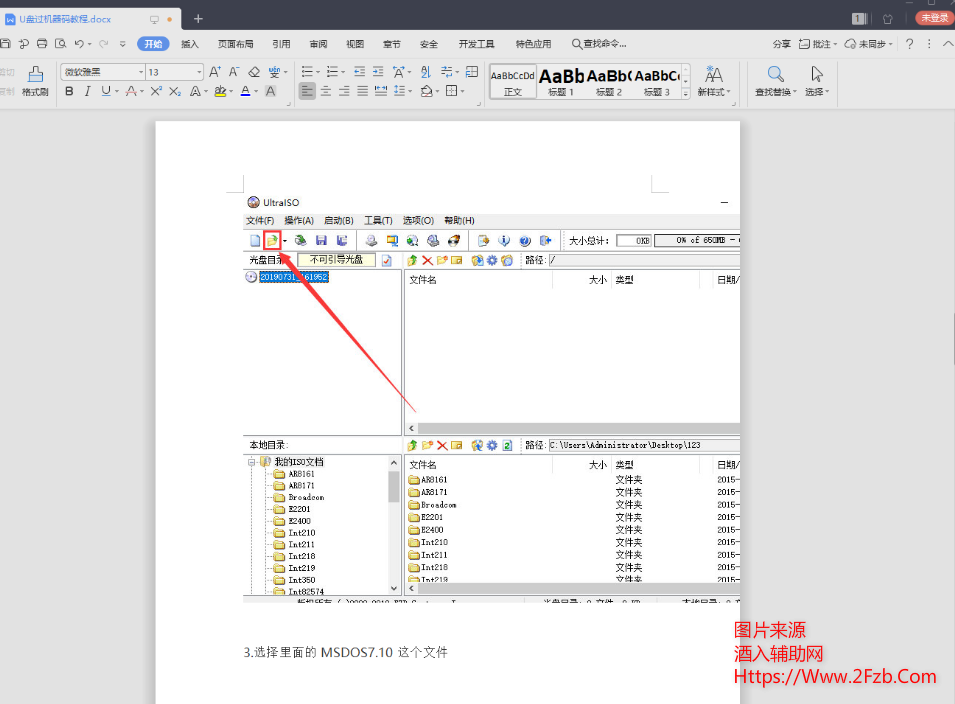
Task: Decrease font size with the A- icon
Action: 234,72
